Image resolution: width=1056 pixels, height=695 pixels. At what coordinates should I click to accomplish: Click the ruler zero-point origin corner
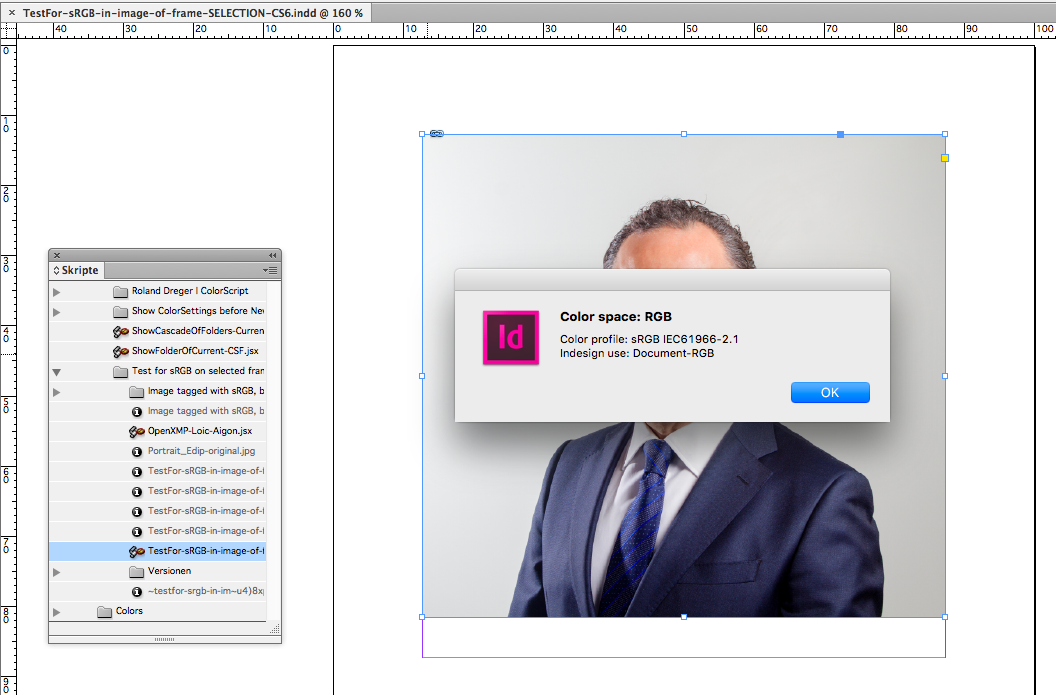(x=8, y=30)
